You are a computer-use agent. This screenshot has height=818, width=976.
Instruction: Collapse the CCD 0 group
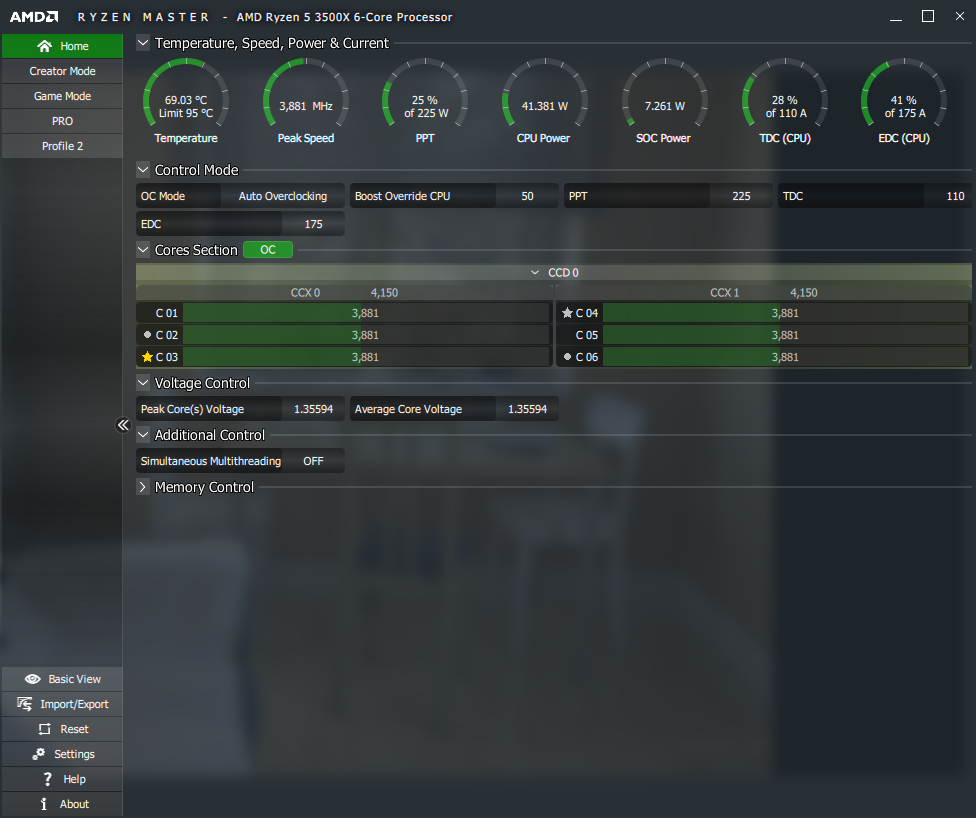[x=535, y=273]
